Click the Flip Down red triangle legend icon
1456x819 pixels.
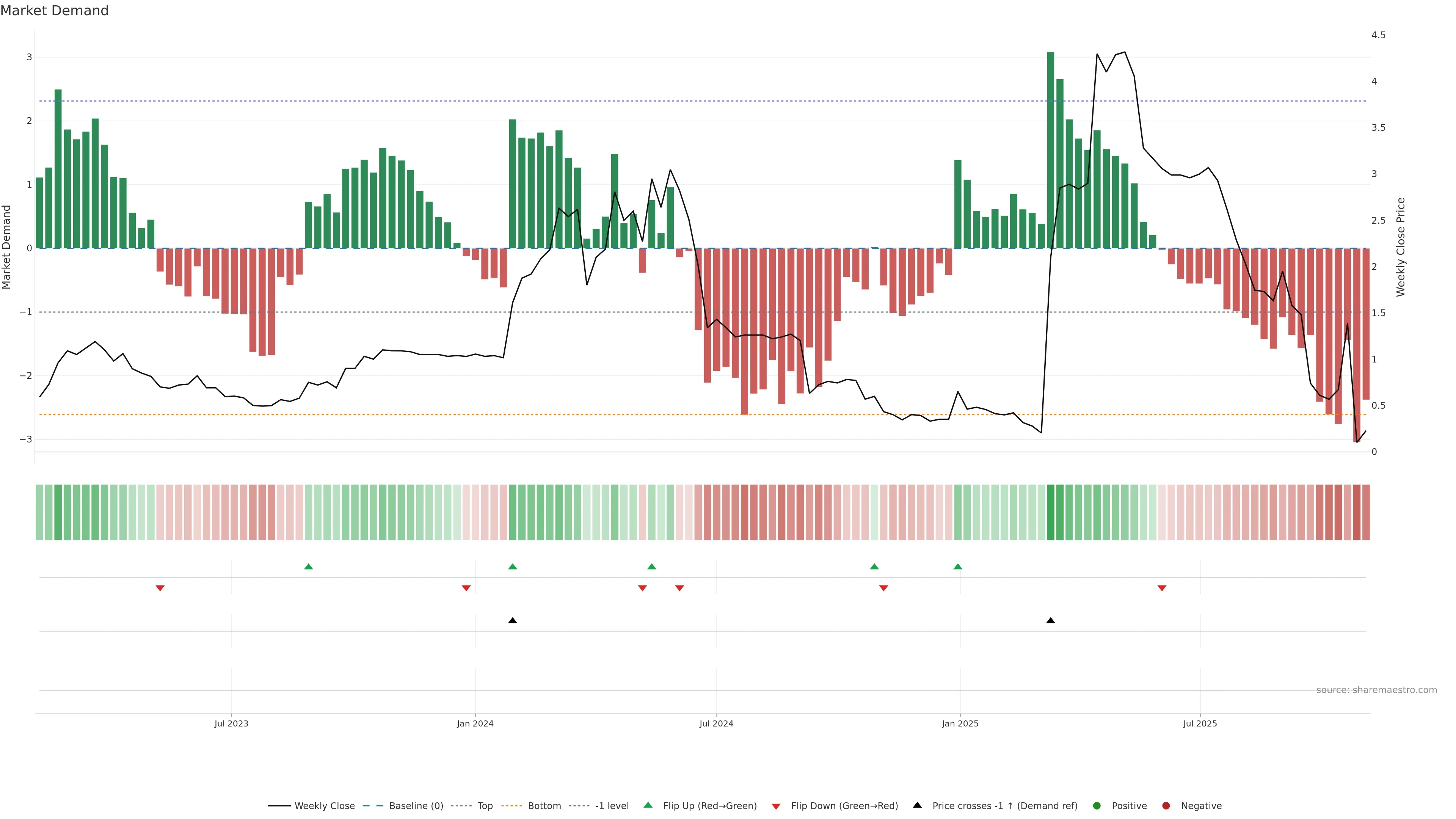click(x=776, y=806)
